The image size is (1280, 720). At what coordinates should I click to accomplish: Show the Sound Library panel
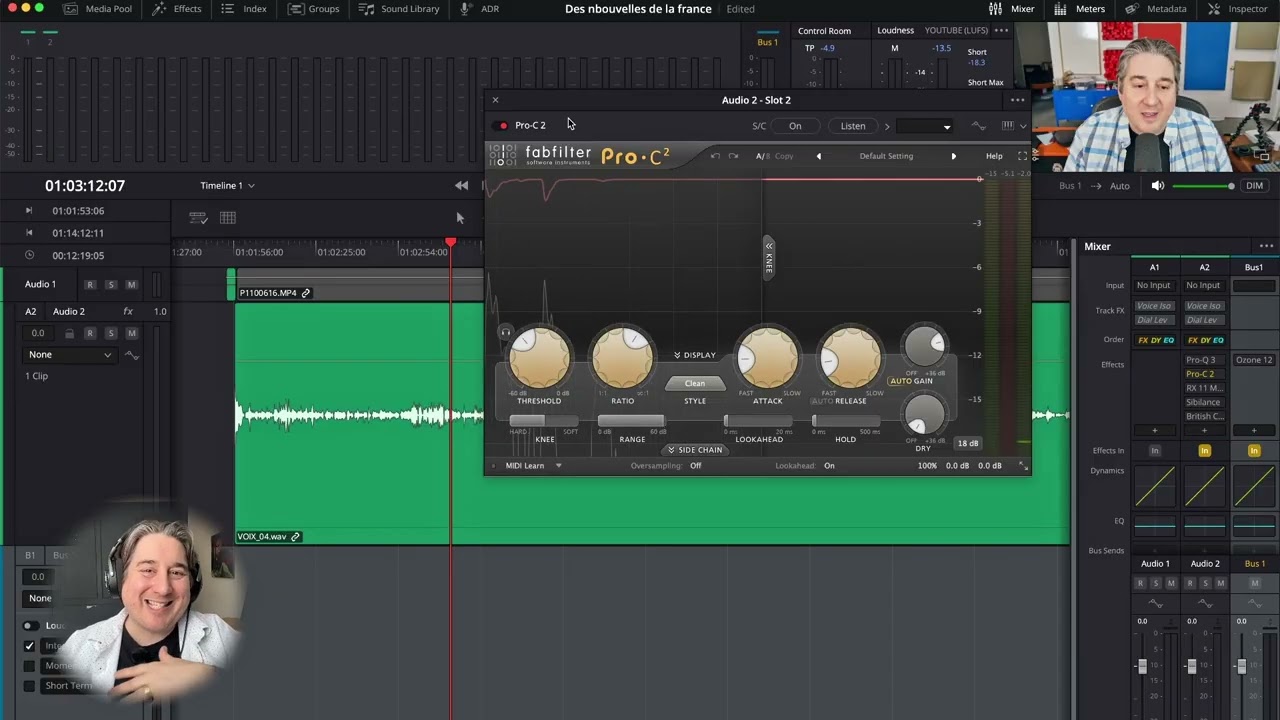coord(399,9)
